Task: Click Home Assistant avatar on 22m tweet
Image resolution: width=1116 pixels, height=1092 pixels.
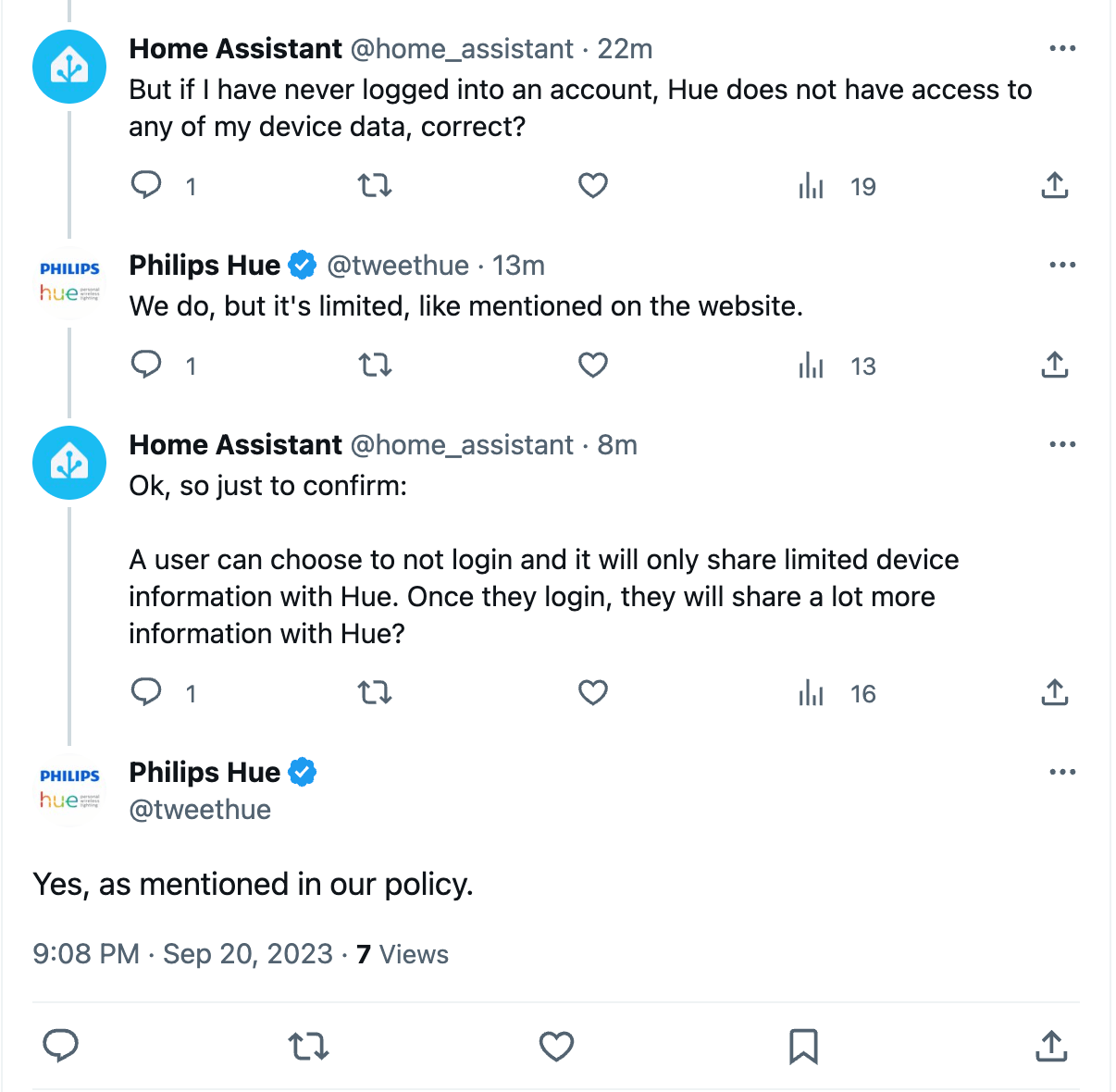Action: pos(69,67)
